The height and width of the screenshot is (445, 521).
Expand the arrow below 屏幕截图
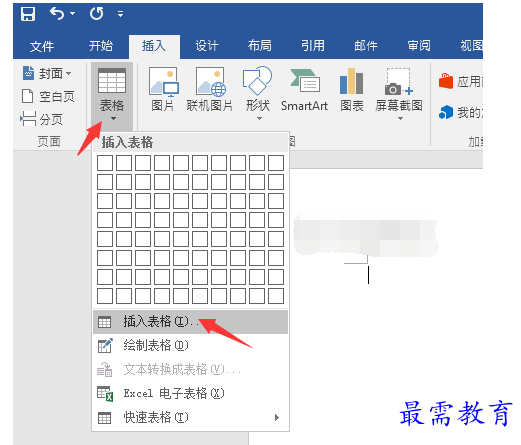point(400,119)
